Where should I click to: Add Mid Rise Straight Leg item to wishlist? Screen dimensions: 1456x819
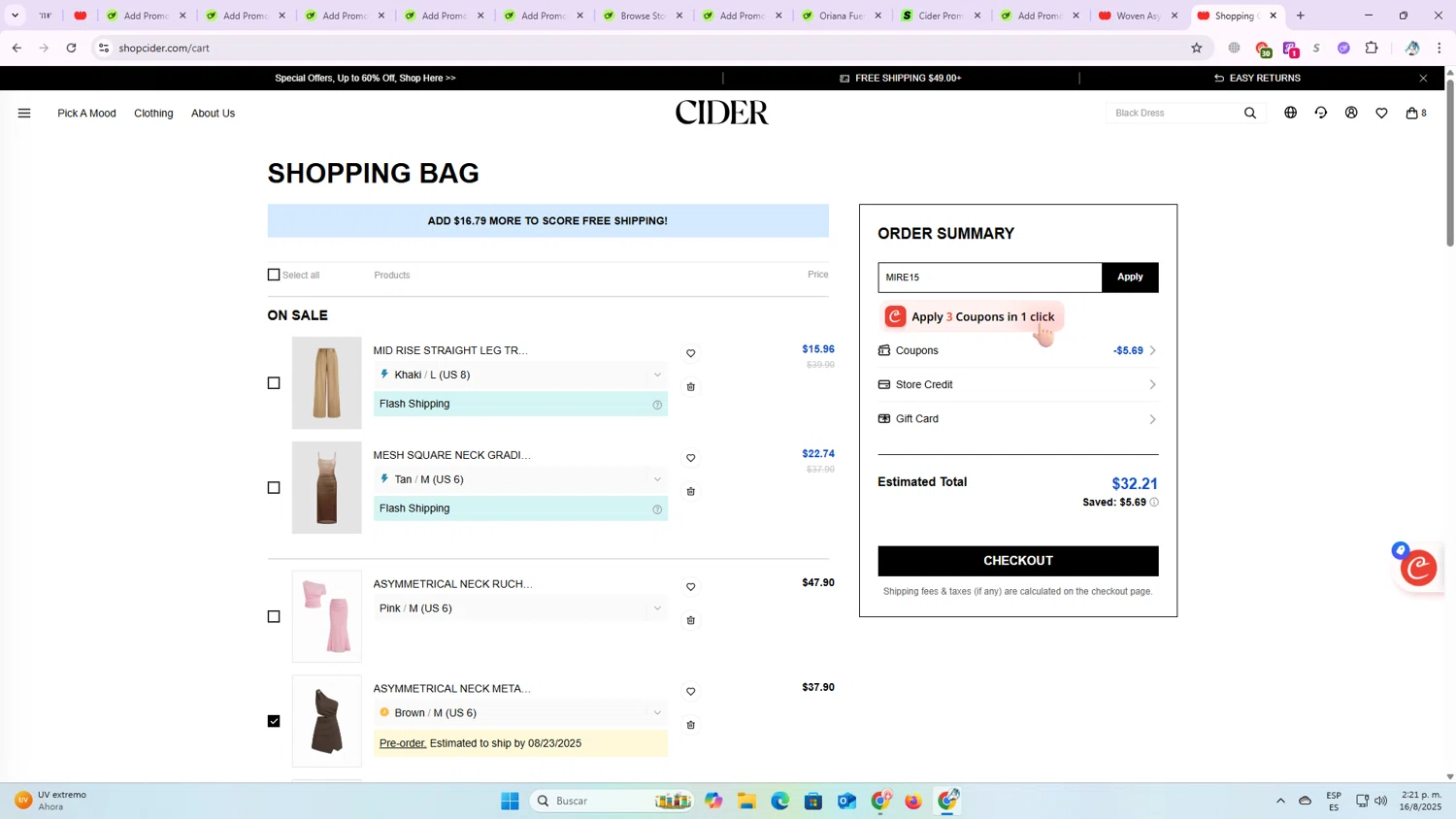tap(691, 353)
